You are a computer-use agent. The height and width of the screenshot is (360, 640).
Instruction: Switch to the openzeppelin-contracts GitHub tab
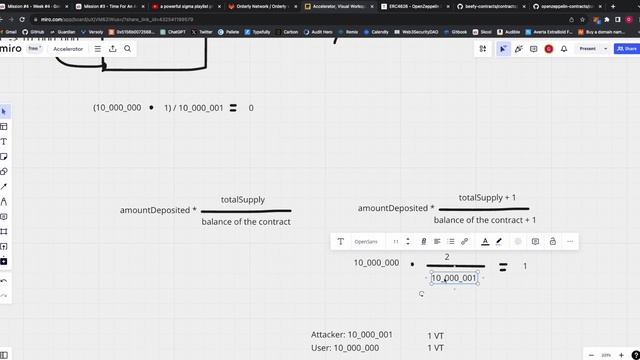(x=567, y=7)
